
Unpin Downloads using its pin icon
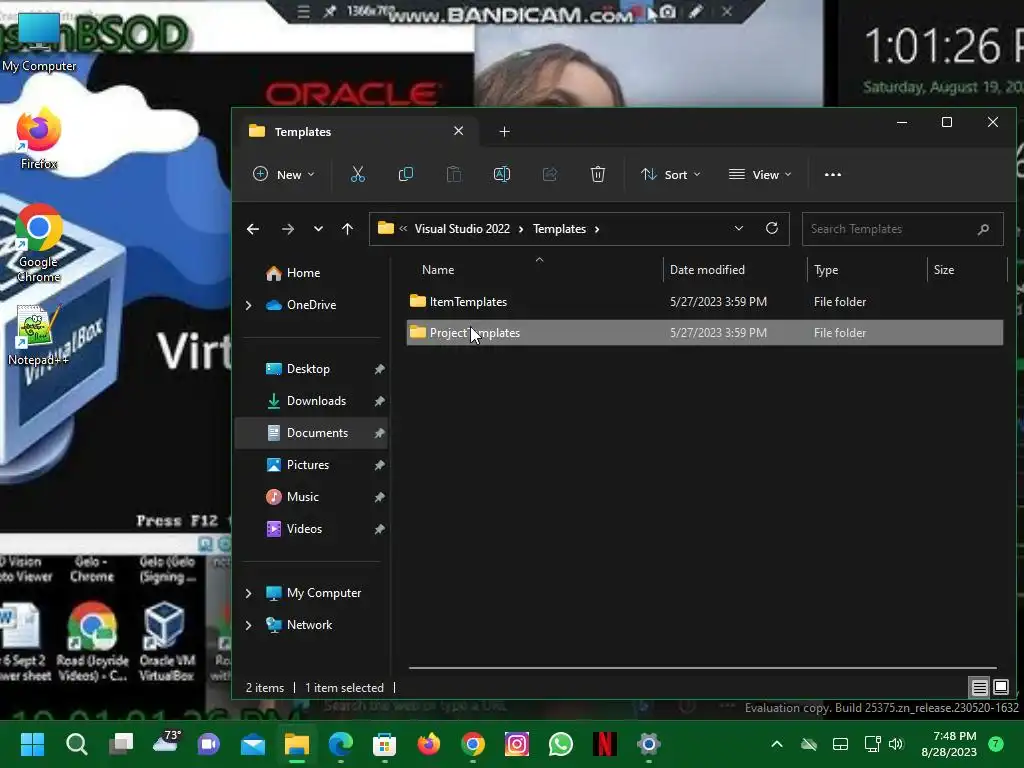point(379,401)
